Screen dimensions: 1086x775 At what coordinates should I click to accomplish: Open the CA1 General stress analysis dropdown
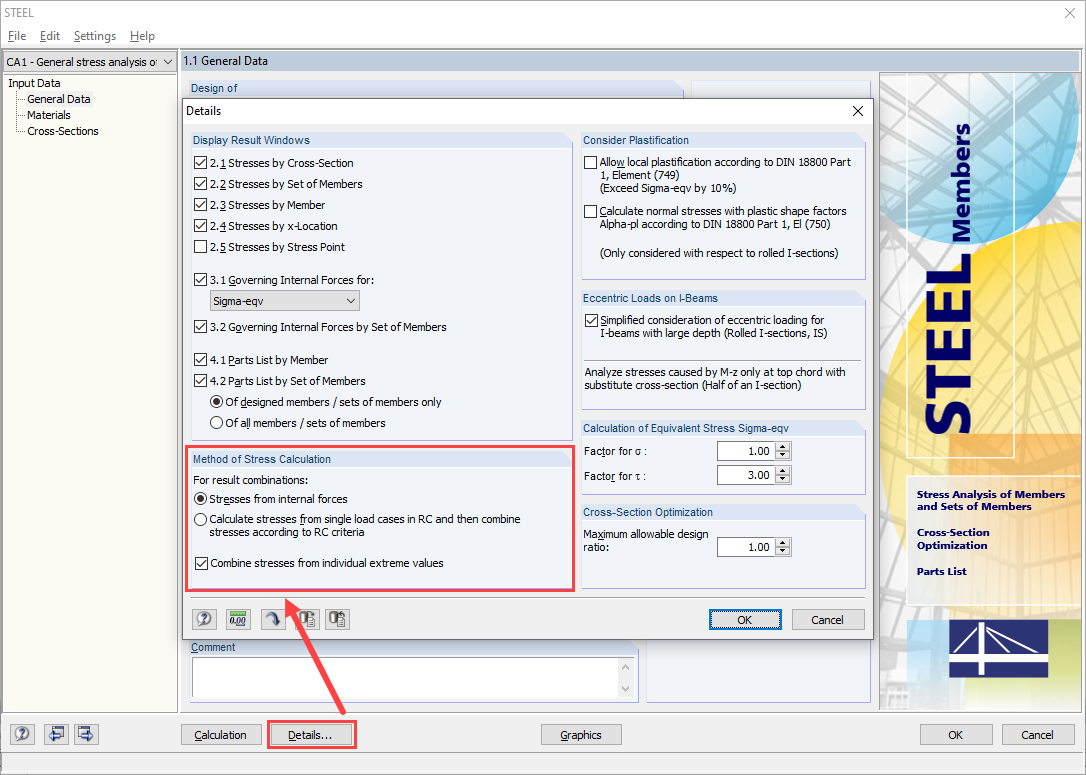89,62
